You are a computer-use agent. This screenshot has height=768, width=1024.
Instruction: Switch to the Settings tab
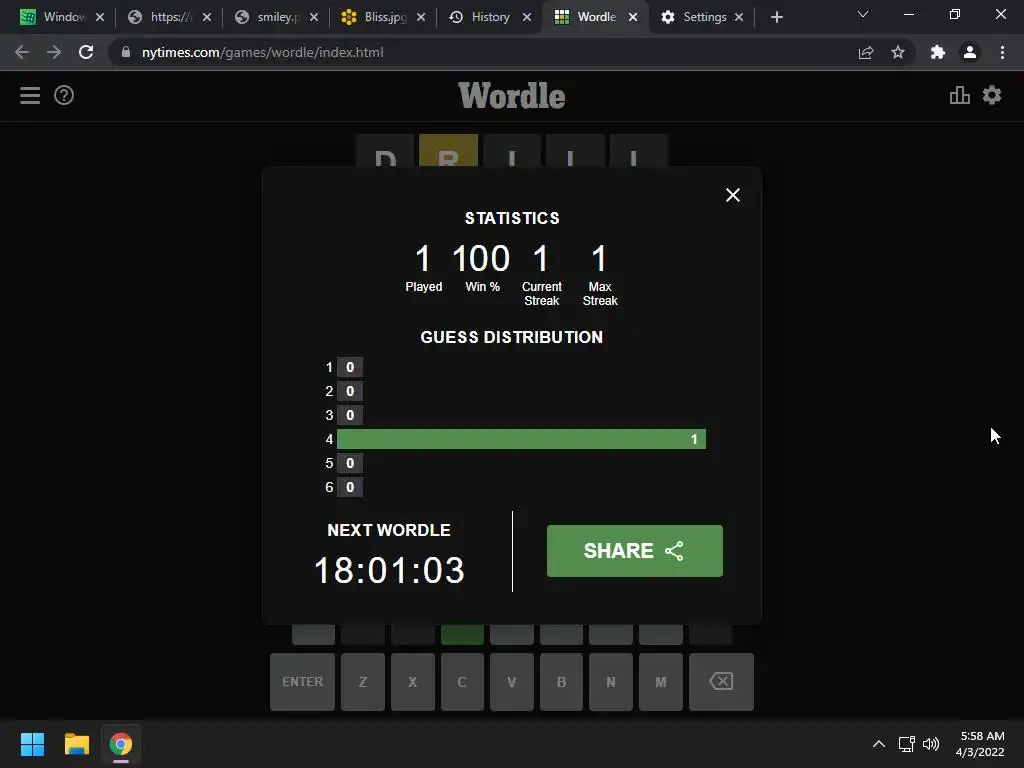tap(704, 17)
